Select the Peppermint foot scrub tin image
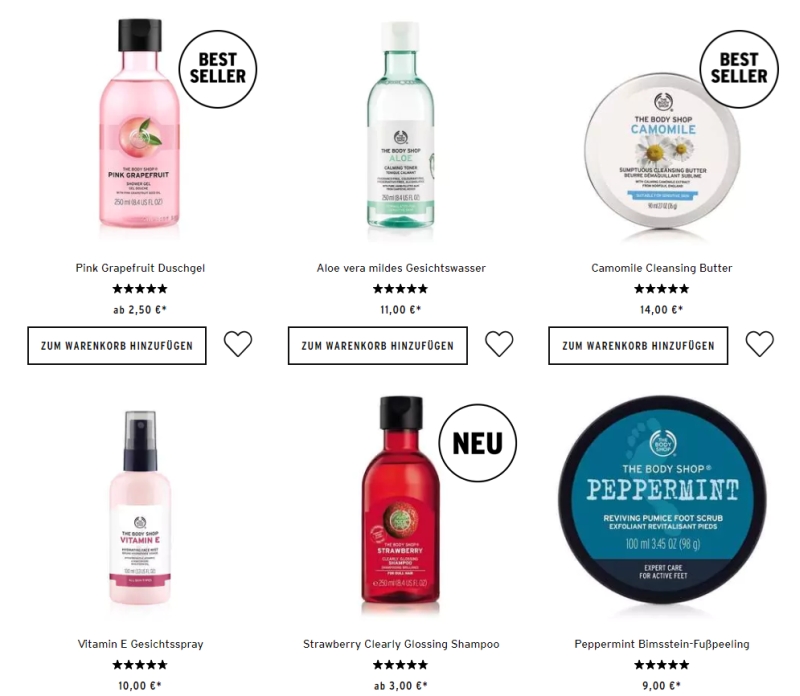The width and height of the screenshot is (800, 696). point(662,500)
